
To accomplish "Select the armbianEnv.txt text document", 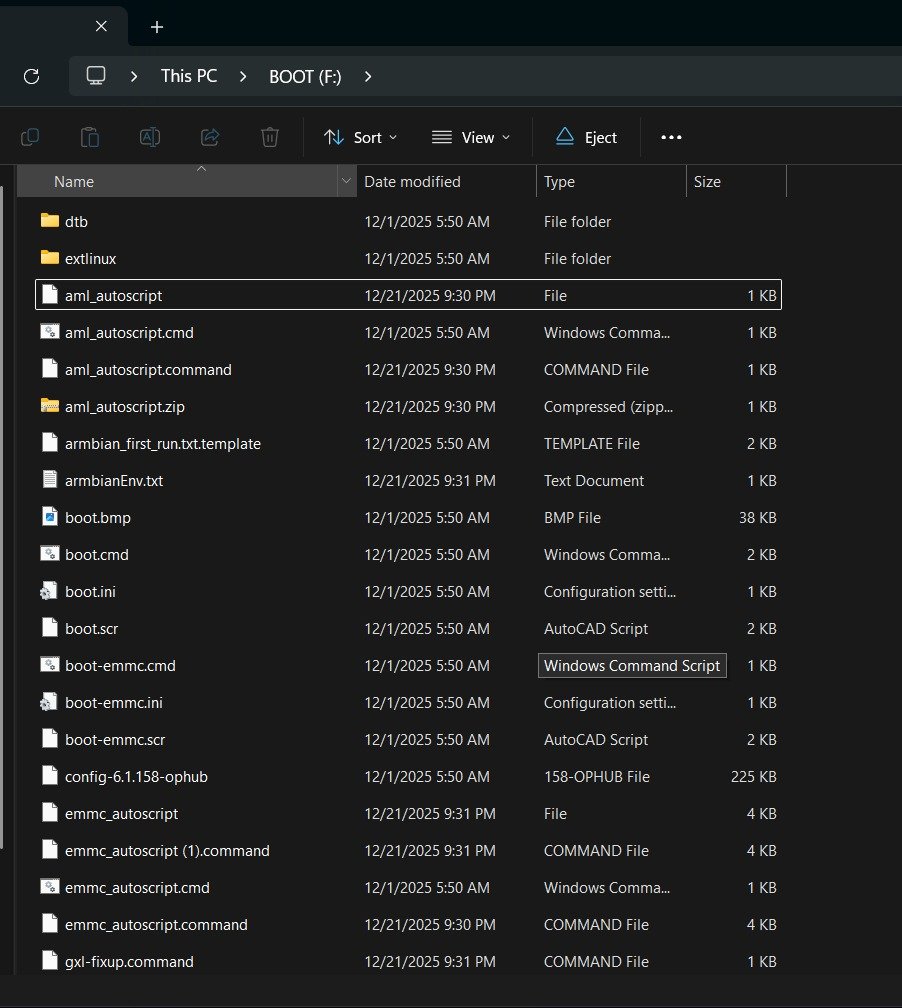I will click(113, 481).
